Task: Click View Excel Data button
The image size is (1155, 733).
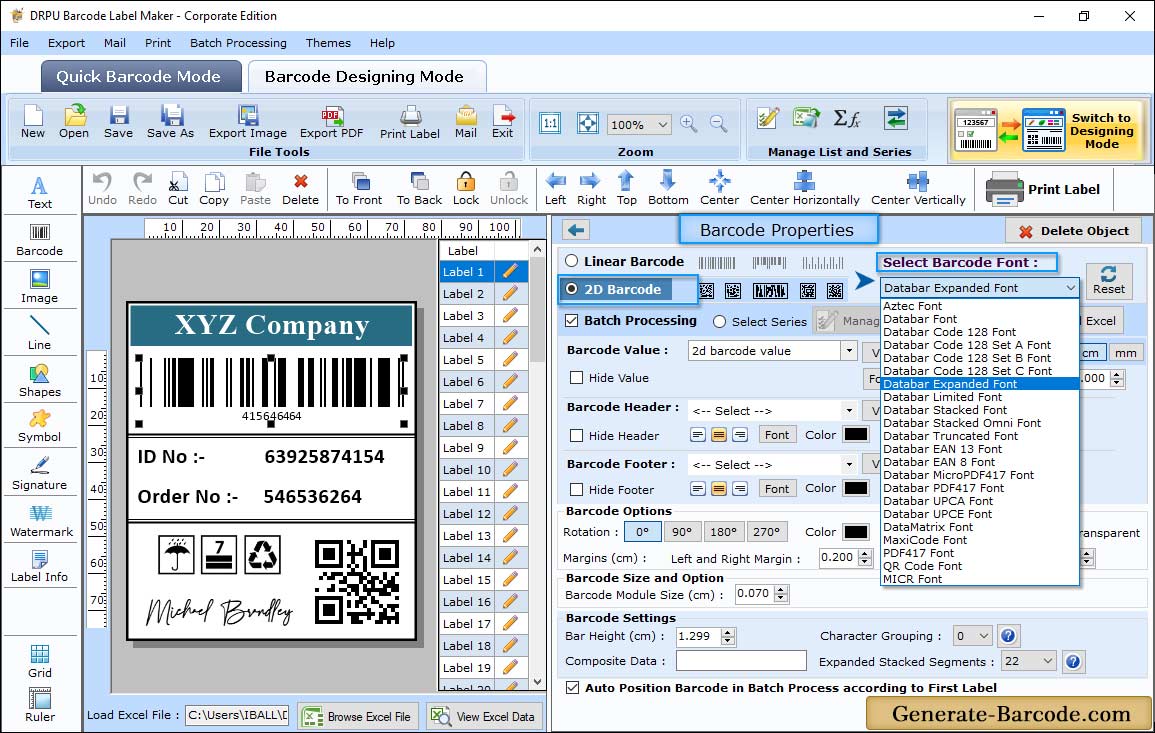Action: point(484,716)
